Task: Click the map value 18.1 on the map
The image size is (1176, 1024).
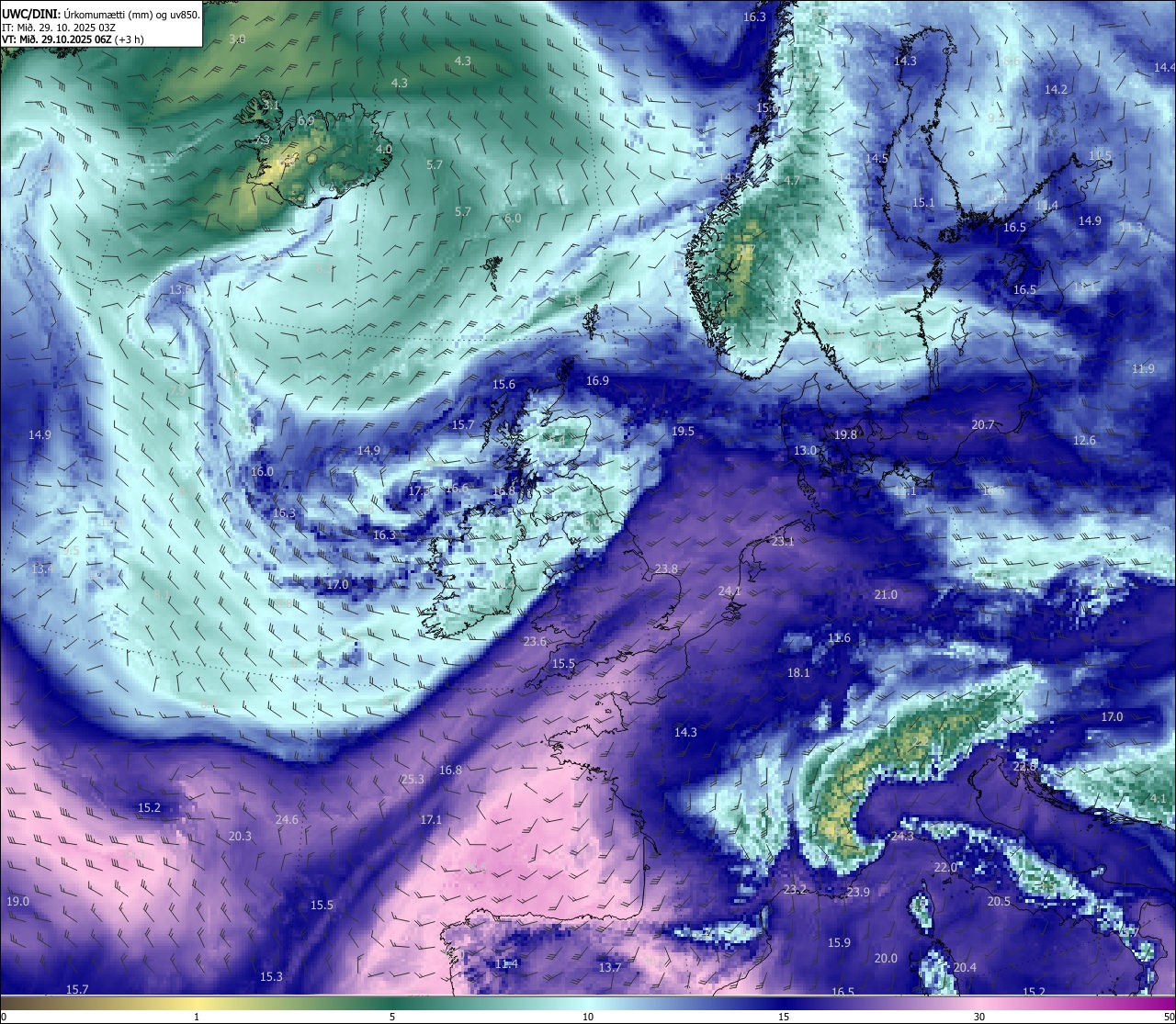Action: (x=798, y=672)
